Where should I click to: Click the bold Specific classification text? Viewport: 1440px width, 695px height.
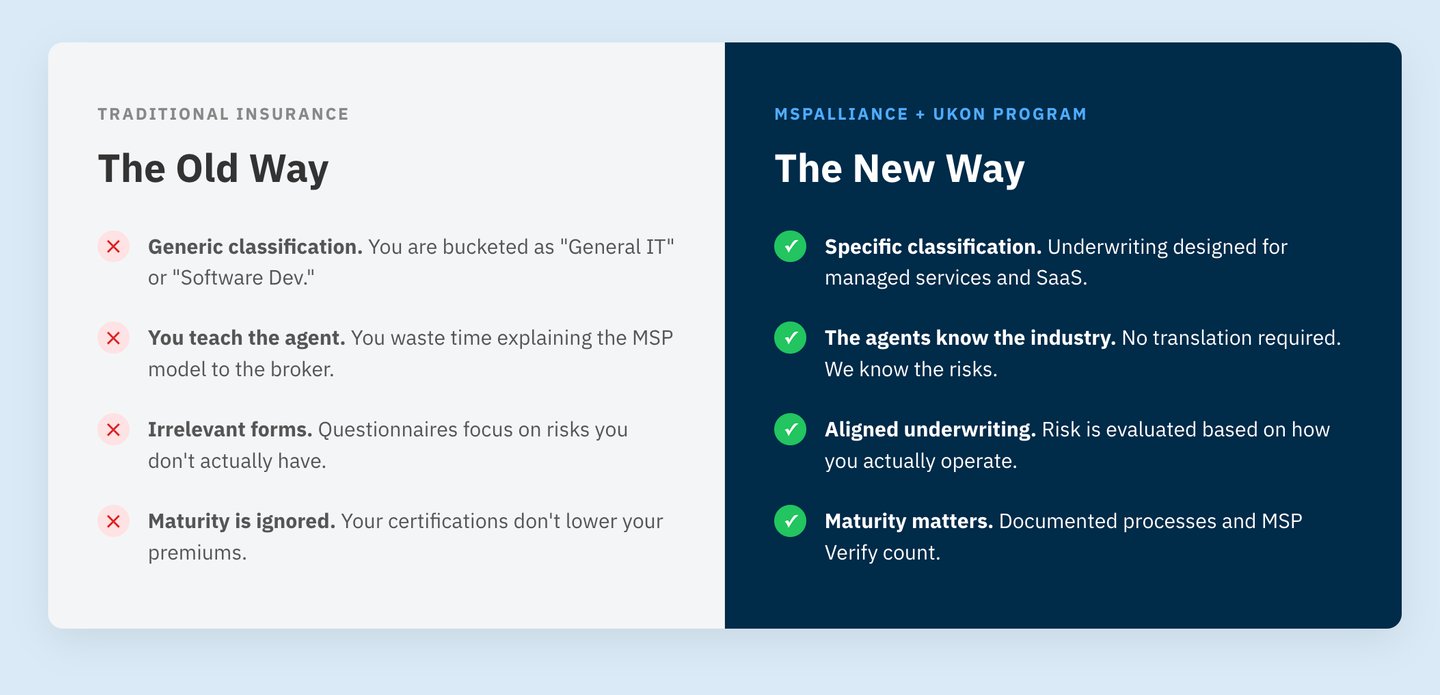click(933, 247)
